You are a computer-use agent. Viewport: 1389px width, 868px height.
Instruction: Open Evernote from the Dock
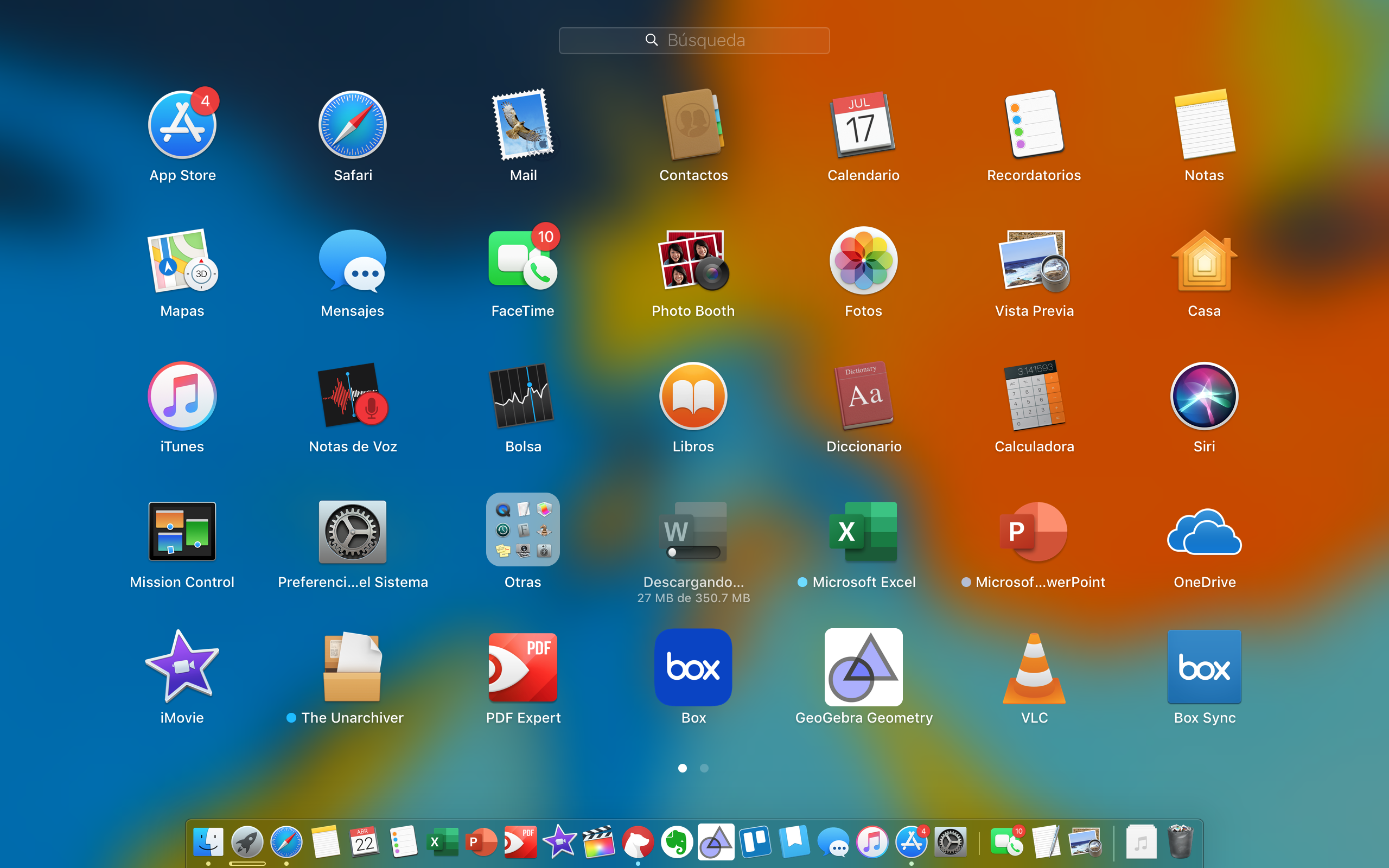tap(677, 843)
